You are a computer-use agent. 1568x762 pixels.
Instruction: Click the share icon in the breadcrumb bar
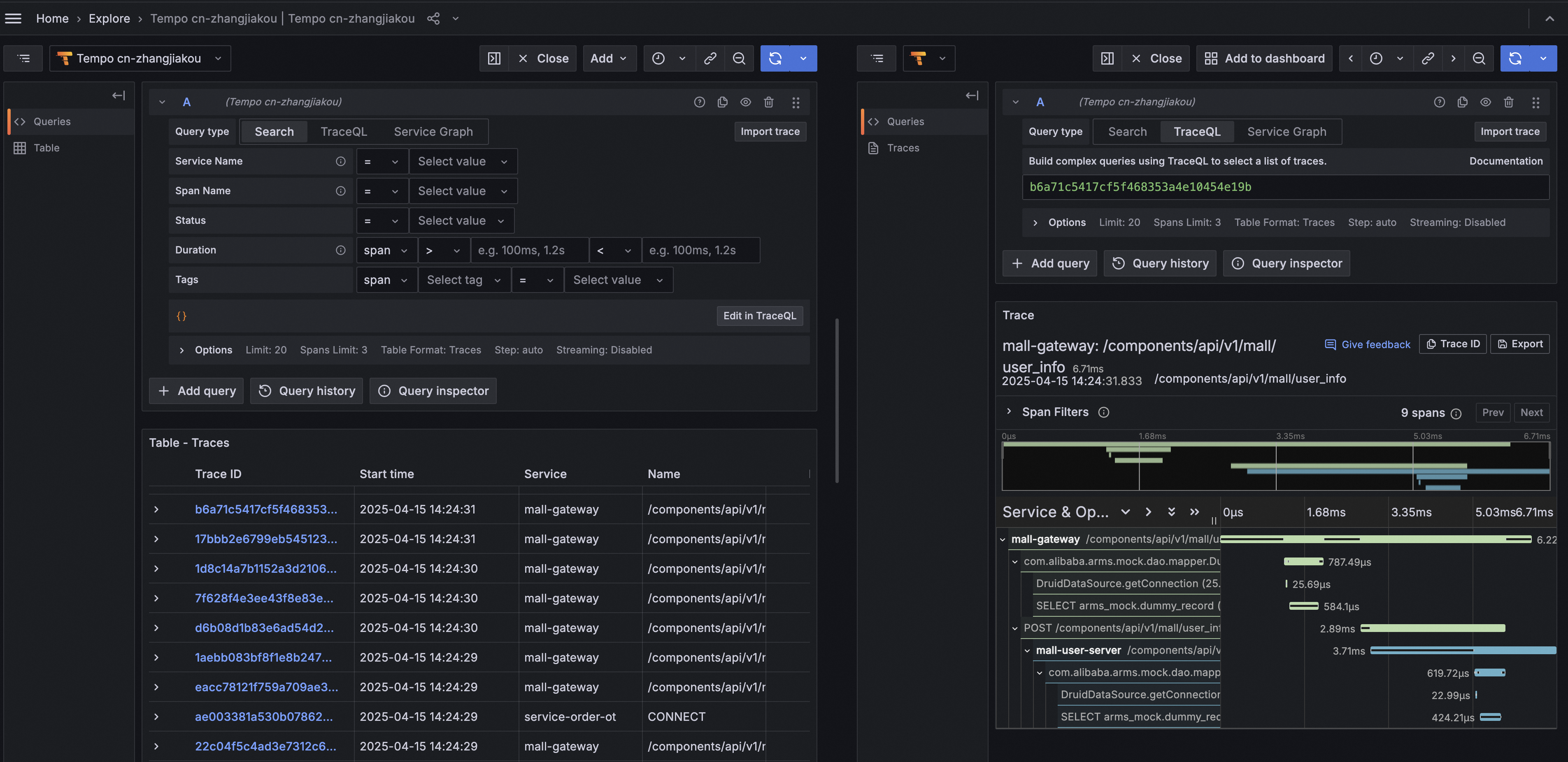pyautogui.click(x=433, y=18)
